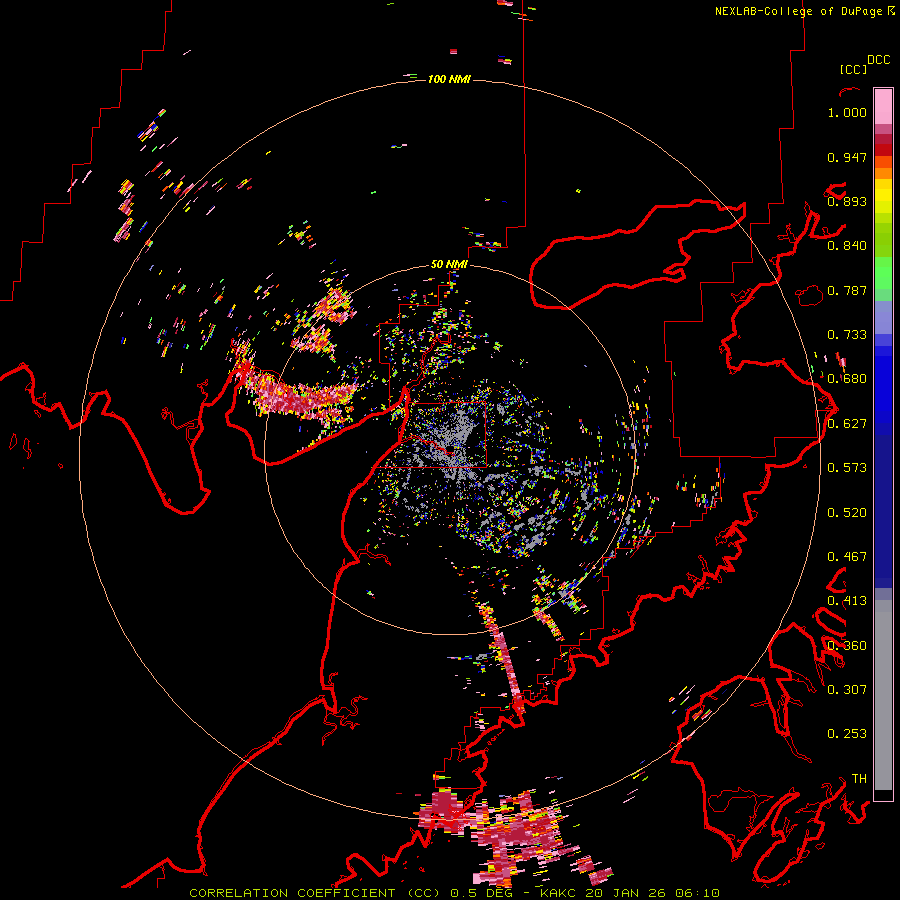Click the 0.573 colorbar value
The width and height of the screenshot is (900, 900).
click(x=847, y=468)
